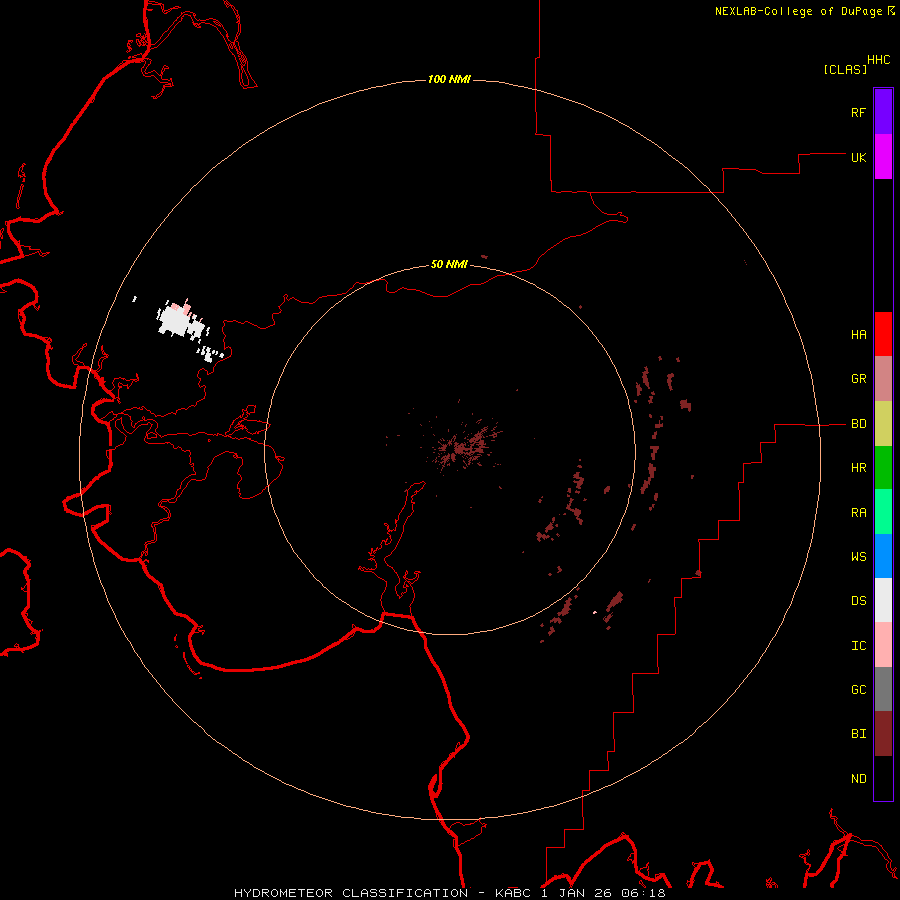Click the GC legend label
The width and height of the screenshot is (900, 900).
coord(858,689)
